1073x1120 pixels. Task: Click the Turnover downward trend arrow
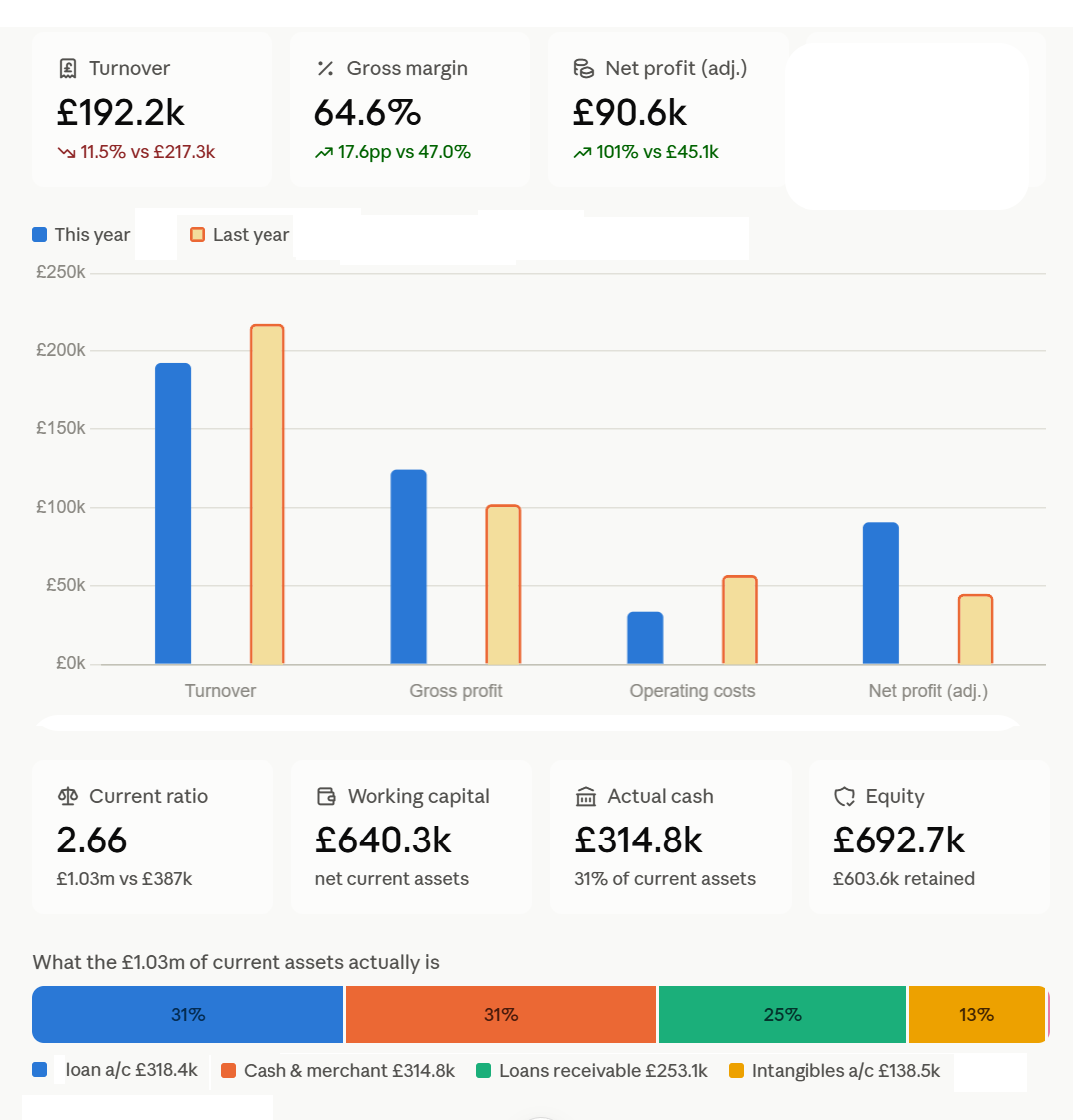point(67,152)
